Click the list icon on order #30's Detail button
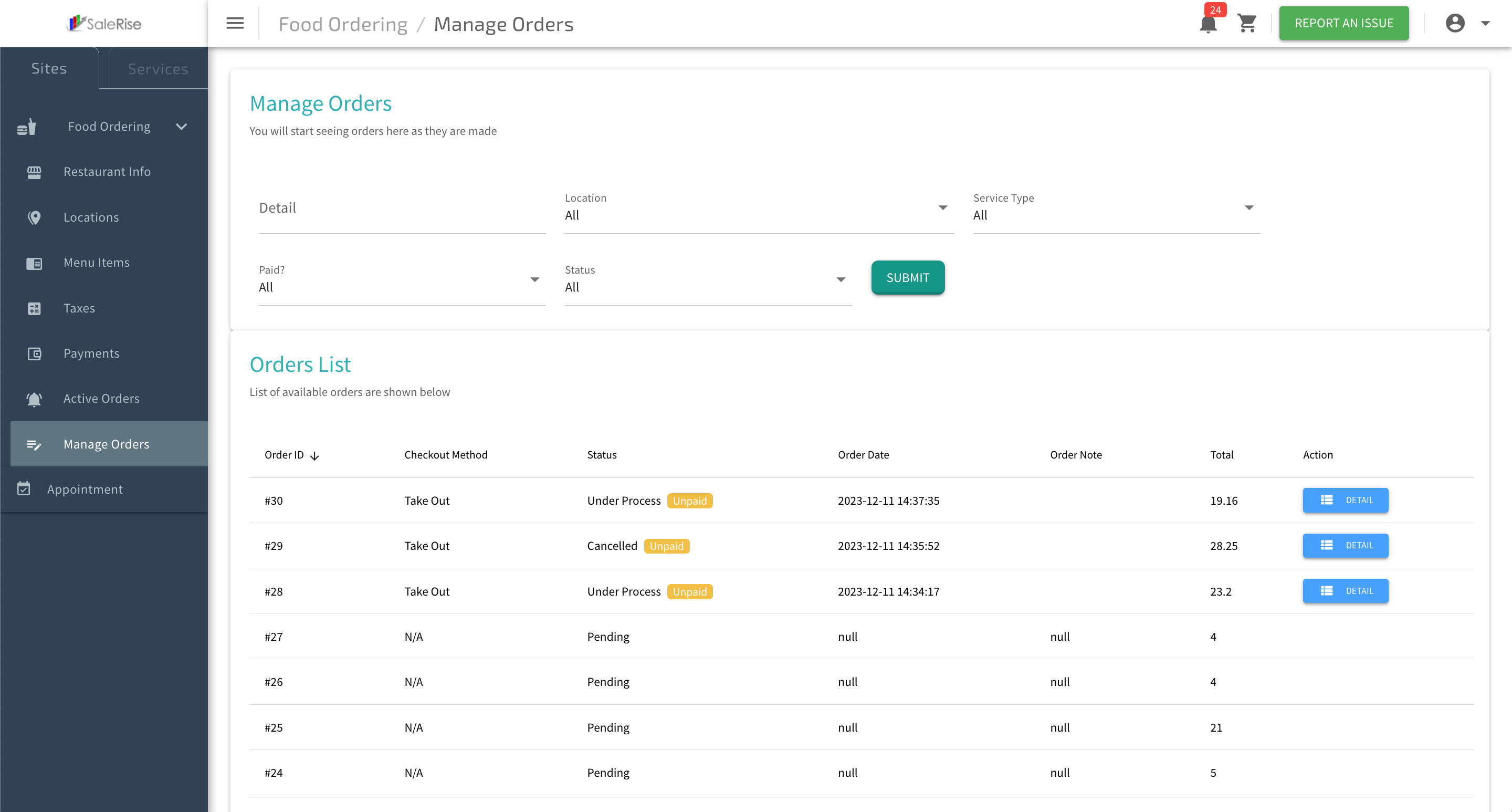 click(1327, 500)
